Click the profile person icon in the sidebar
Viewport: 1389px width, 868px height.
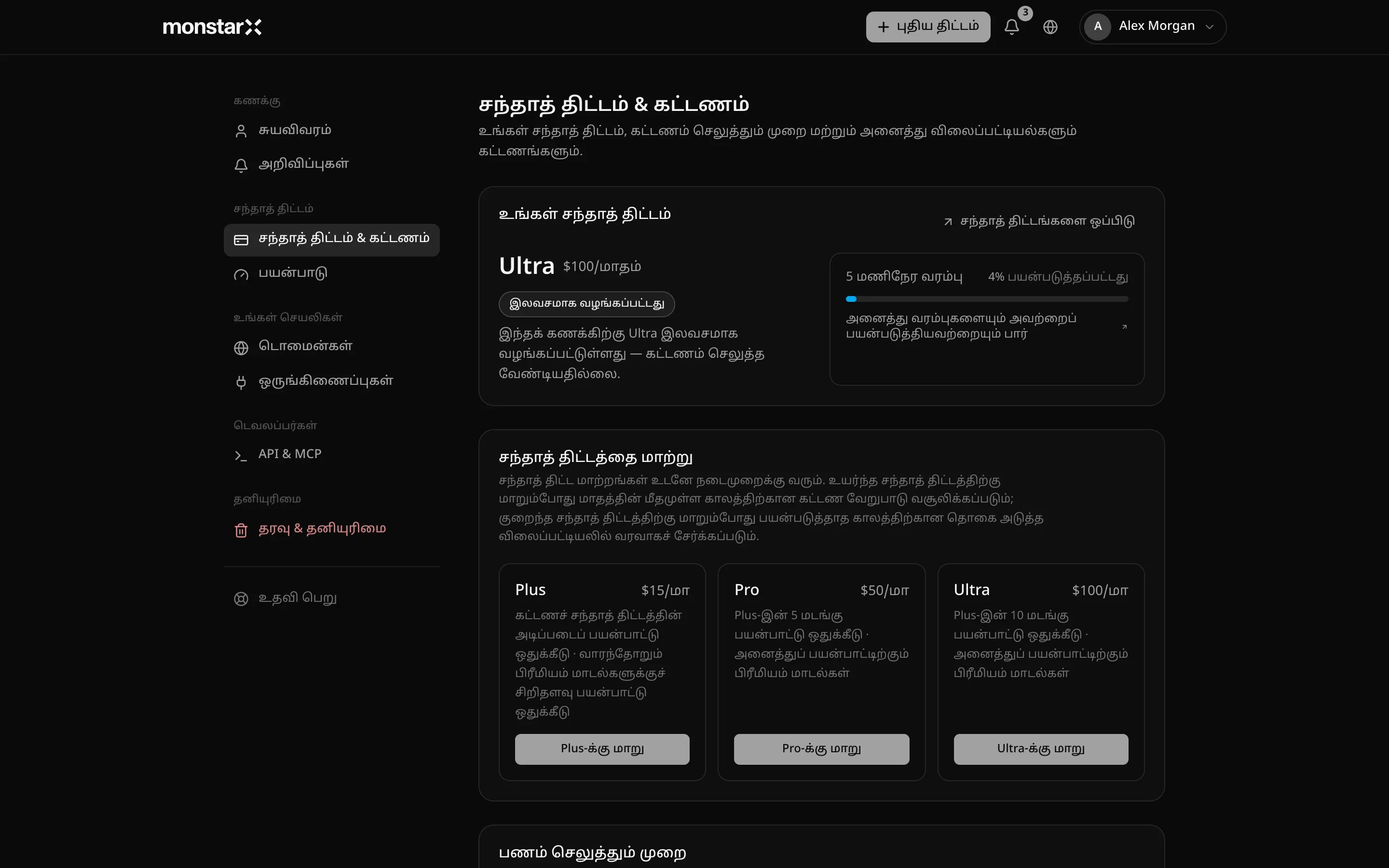(241, 131)
